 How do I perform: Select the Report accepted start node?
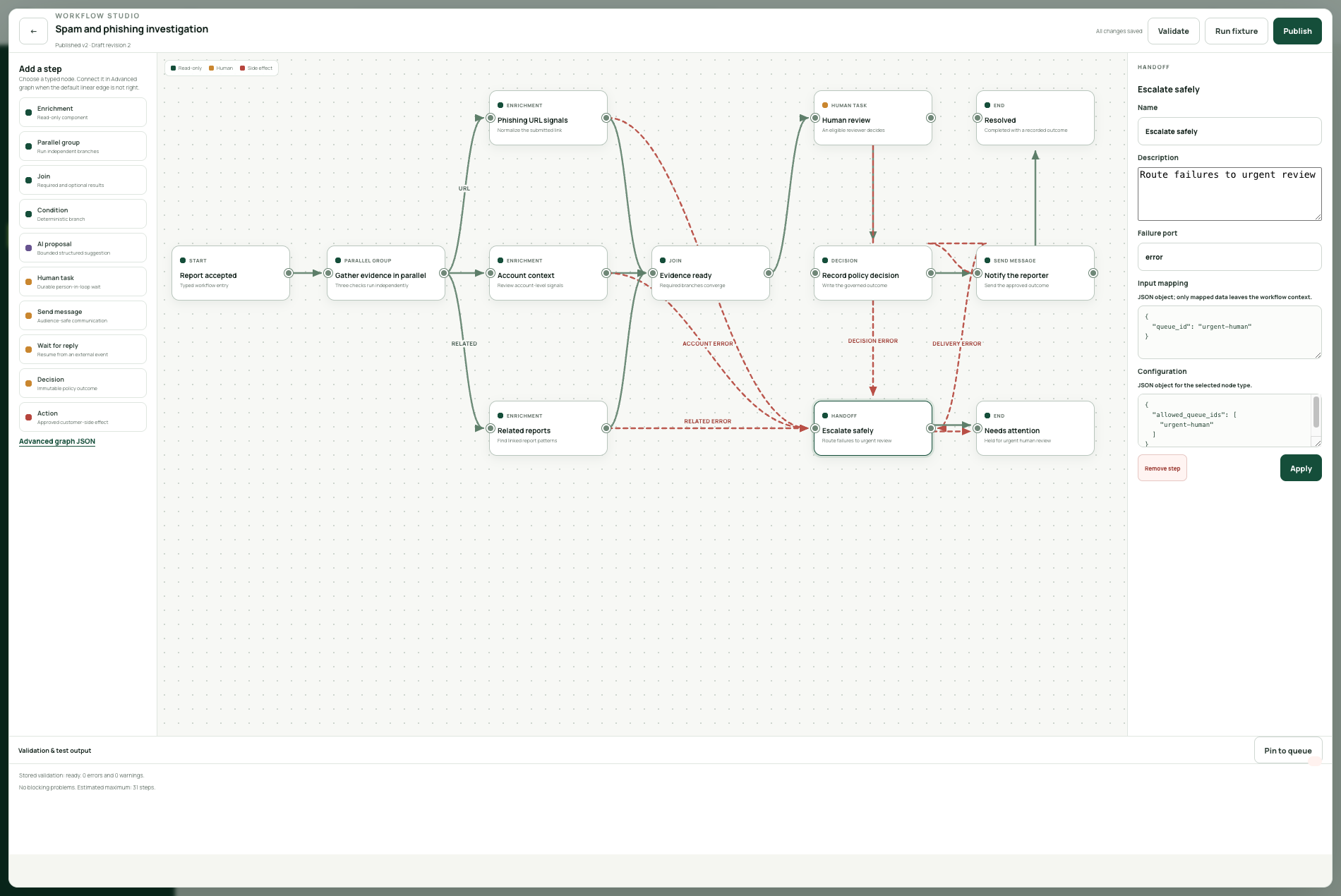click(231, 273)
